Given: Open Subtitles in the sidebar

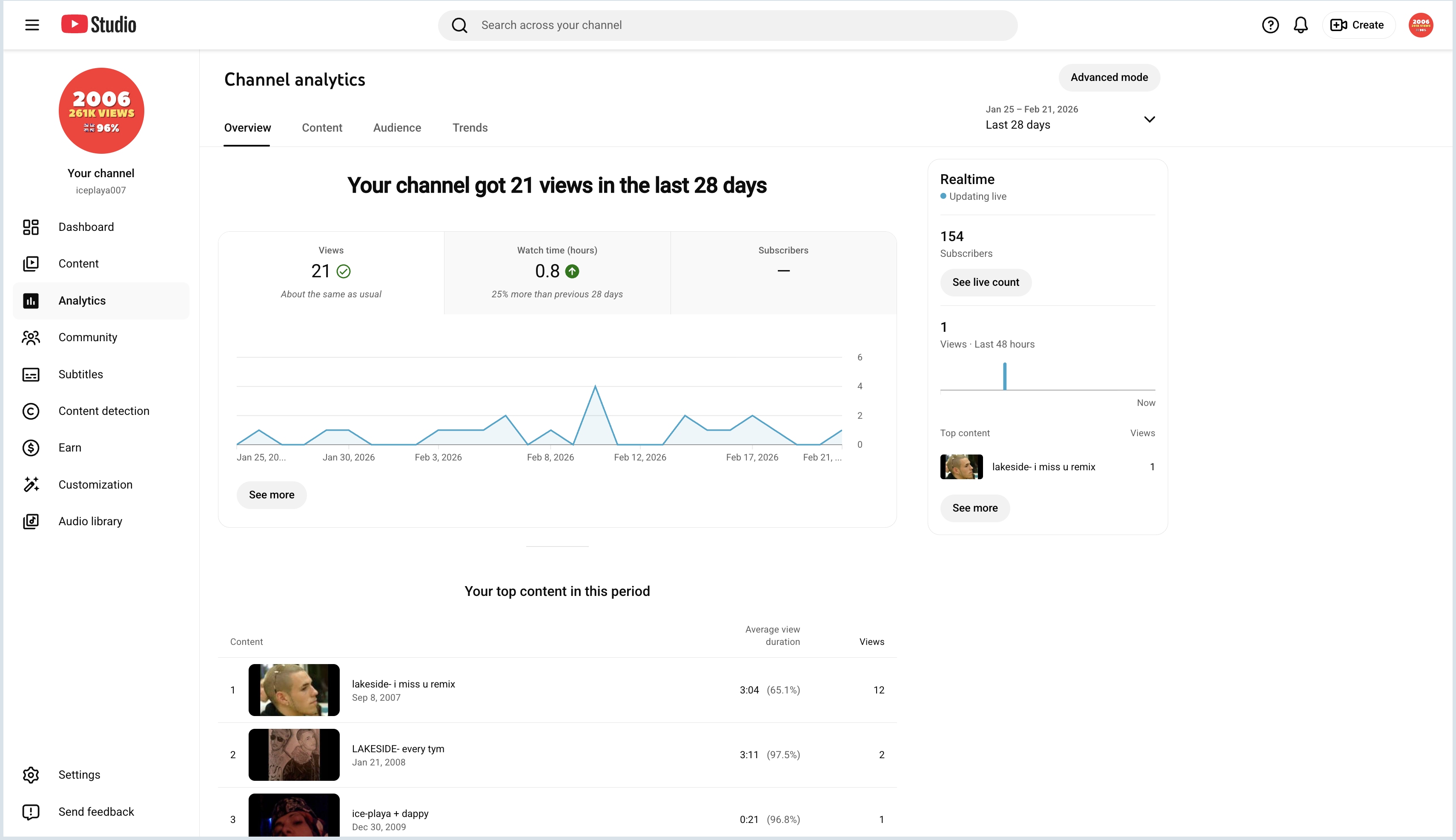Looking at the screenshot, I should point(101,374).
